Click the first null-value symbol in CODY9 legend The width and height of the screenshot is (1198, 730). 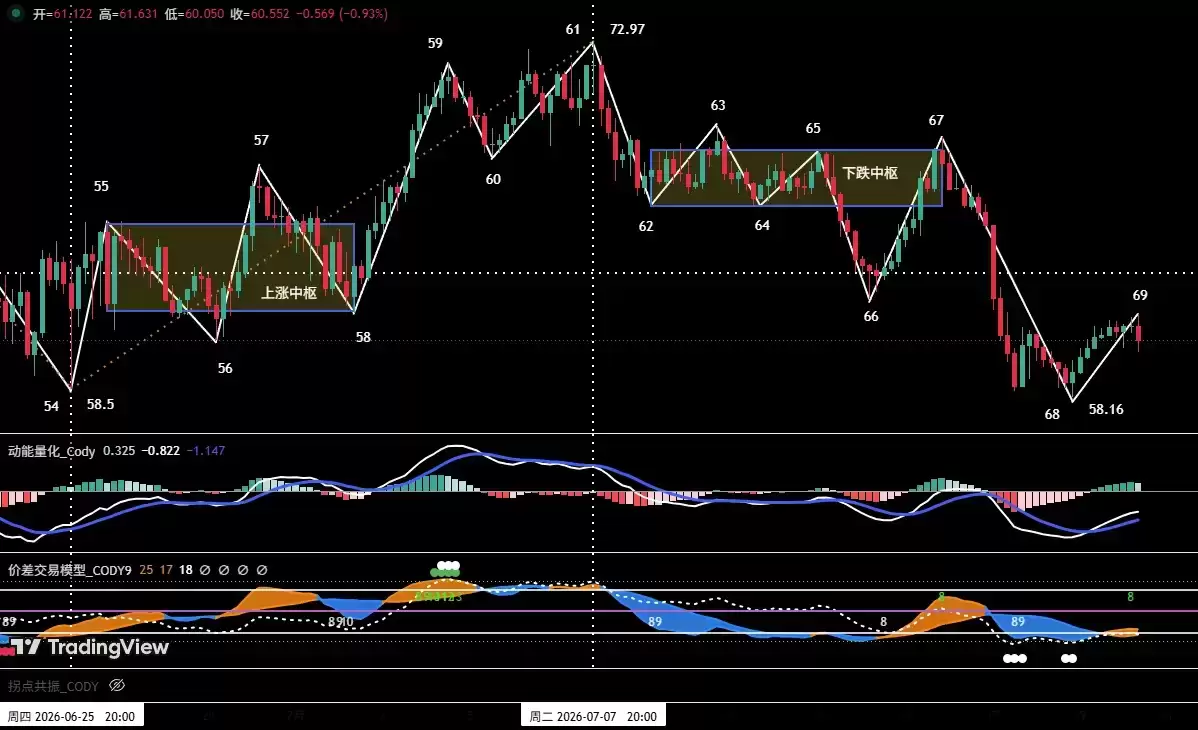tap(205, 570)
